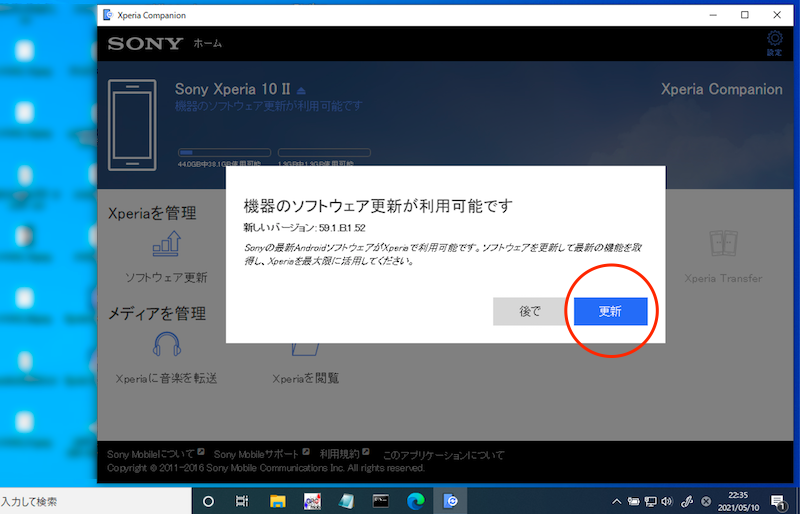800x514 pixels.
Task: Click the 後で button to postpone
Action: click(x=530, y=311)
